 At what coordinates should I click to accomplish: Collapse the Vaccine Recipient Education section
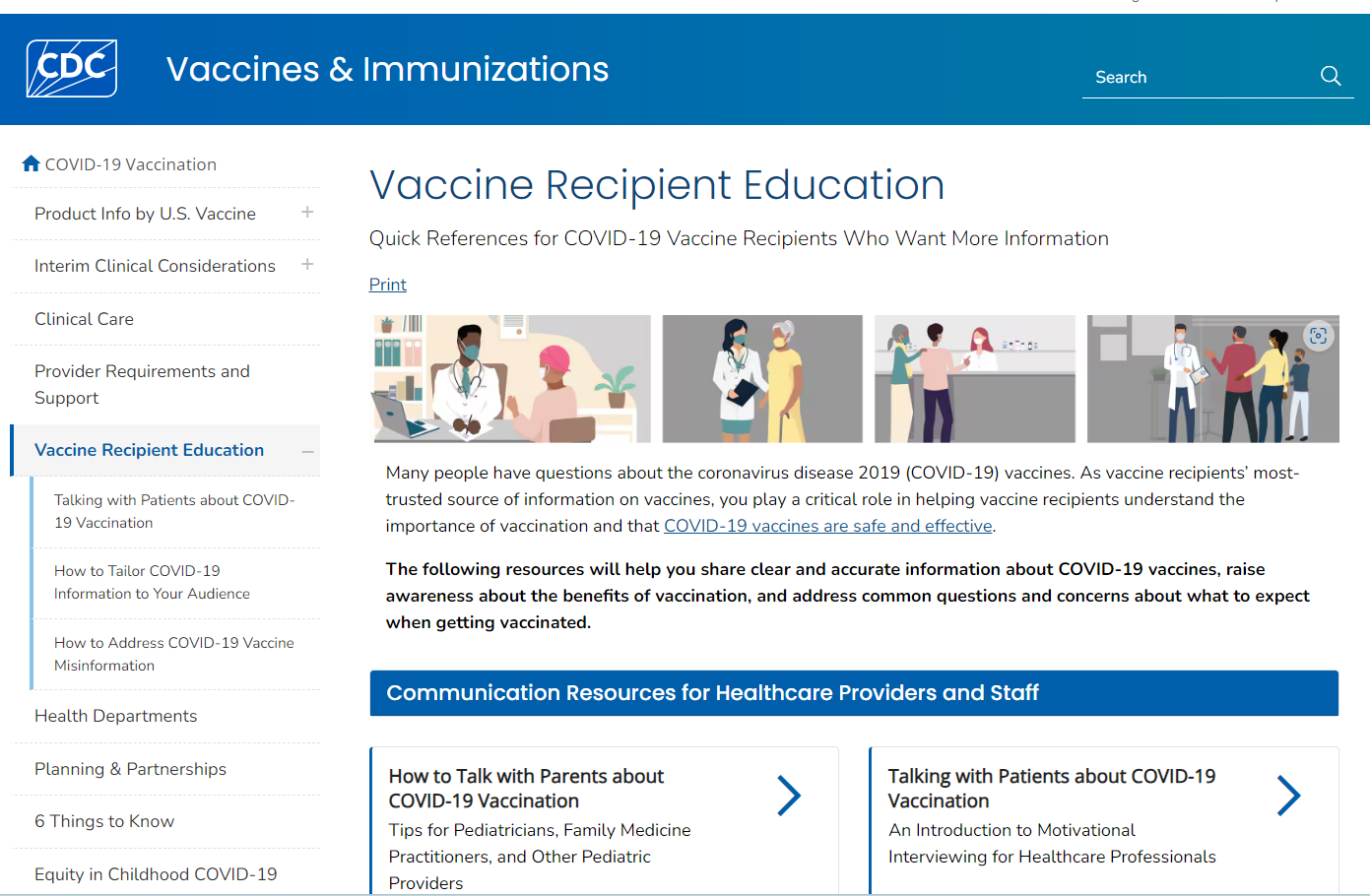[x=307, y=450]
